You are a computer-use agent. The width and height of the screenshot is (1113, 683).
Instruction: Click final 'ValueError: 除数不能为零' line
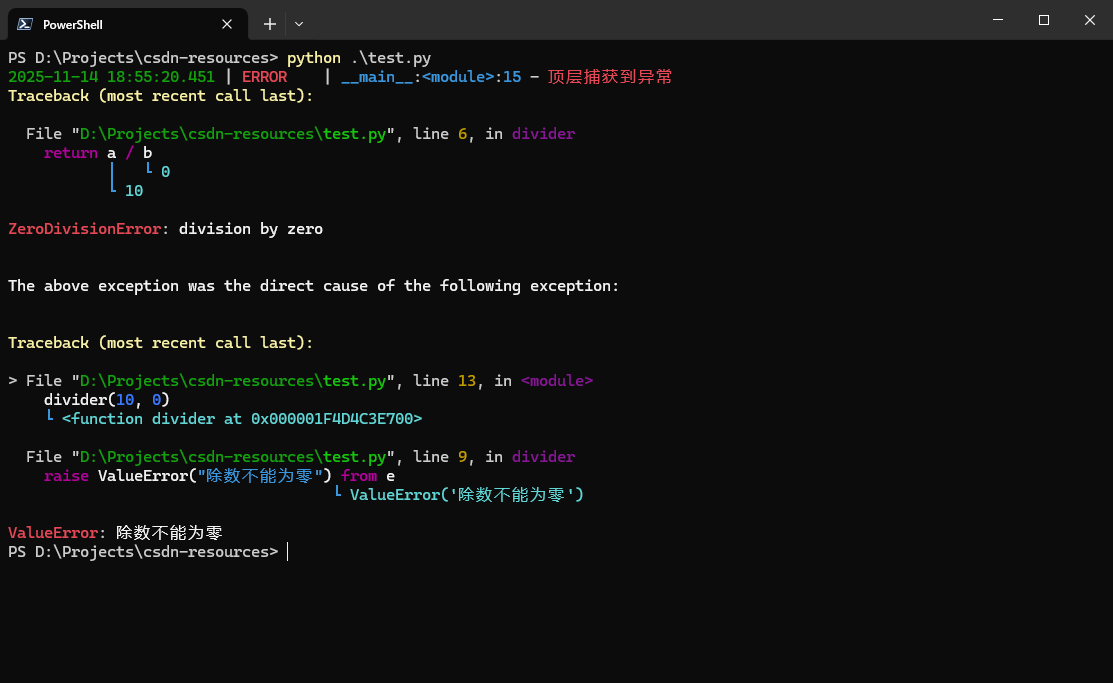click(x=115, y=532)
